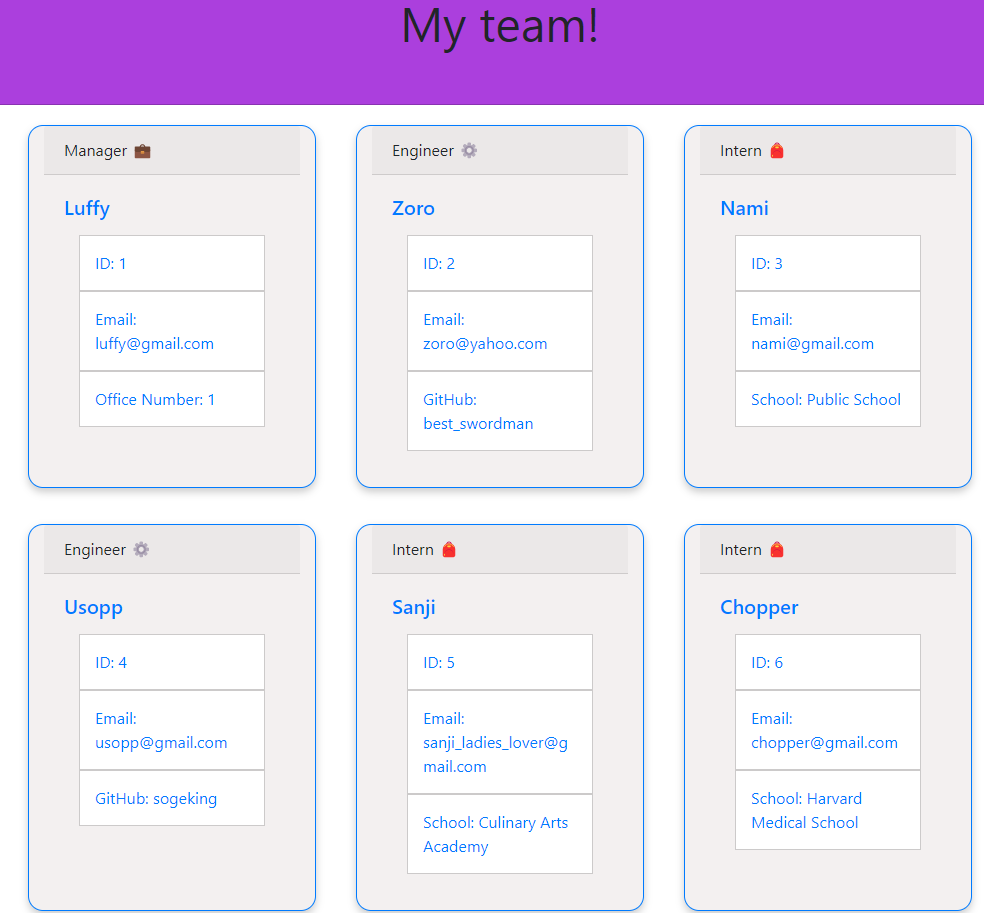Click the briefcase icon on Luffy's Manager card
Image resolution: width=984 pixels, height=913 pixels.
click(x=142, y=151)
